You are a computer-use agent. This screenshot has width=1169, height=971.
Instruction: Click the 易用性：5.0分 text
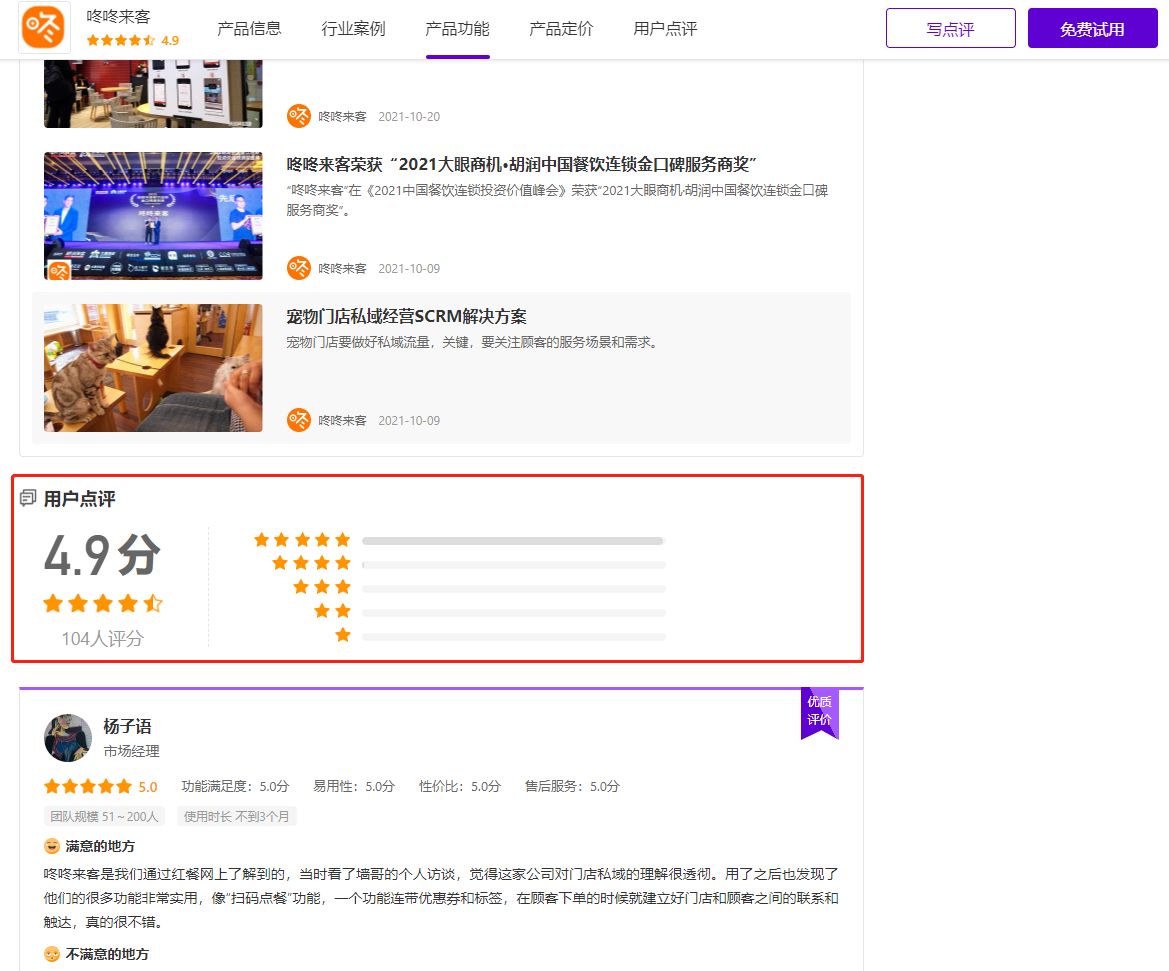(353, 786)
